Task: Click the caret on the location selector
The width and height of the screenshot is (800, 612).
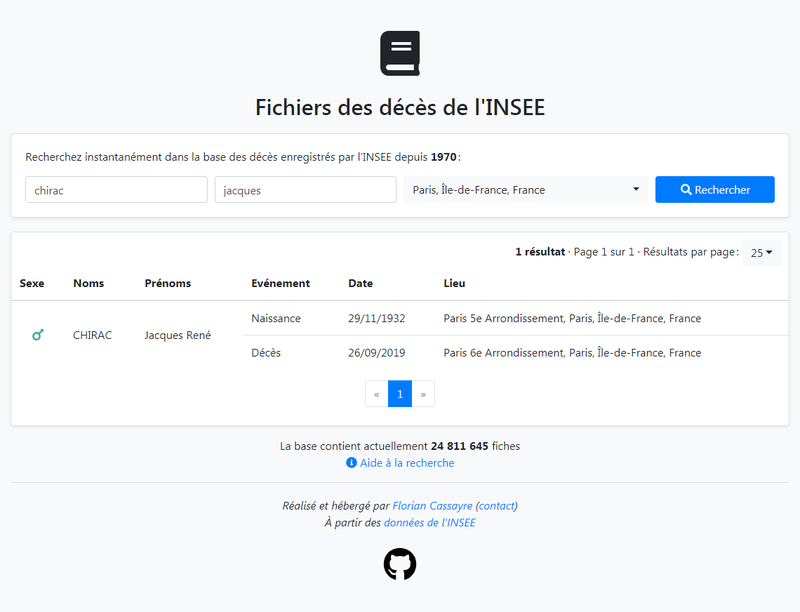Action: coord(636,189)
